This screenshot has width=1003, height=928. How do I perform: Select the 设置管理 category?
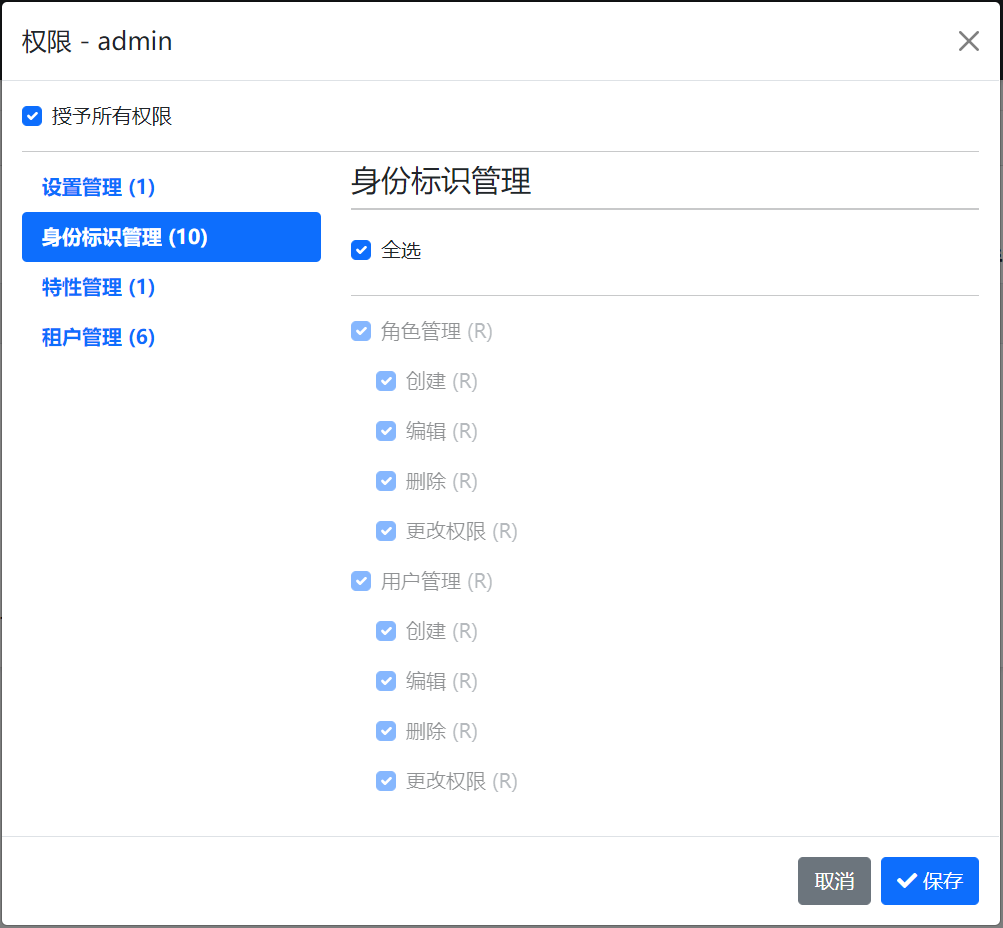pos(97,187)
